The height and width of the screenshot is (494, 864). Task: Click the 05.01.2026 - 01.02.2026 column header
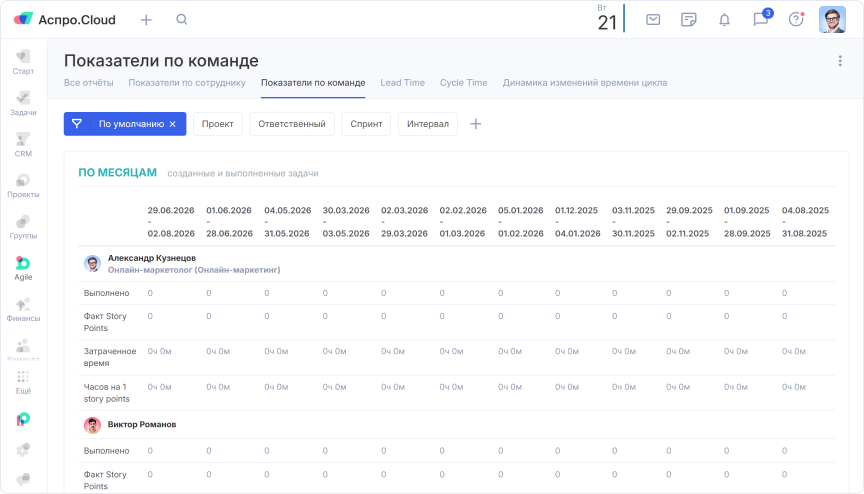click(521, 222)
